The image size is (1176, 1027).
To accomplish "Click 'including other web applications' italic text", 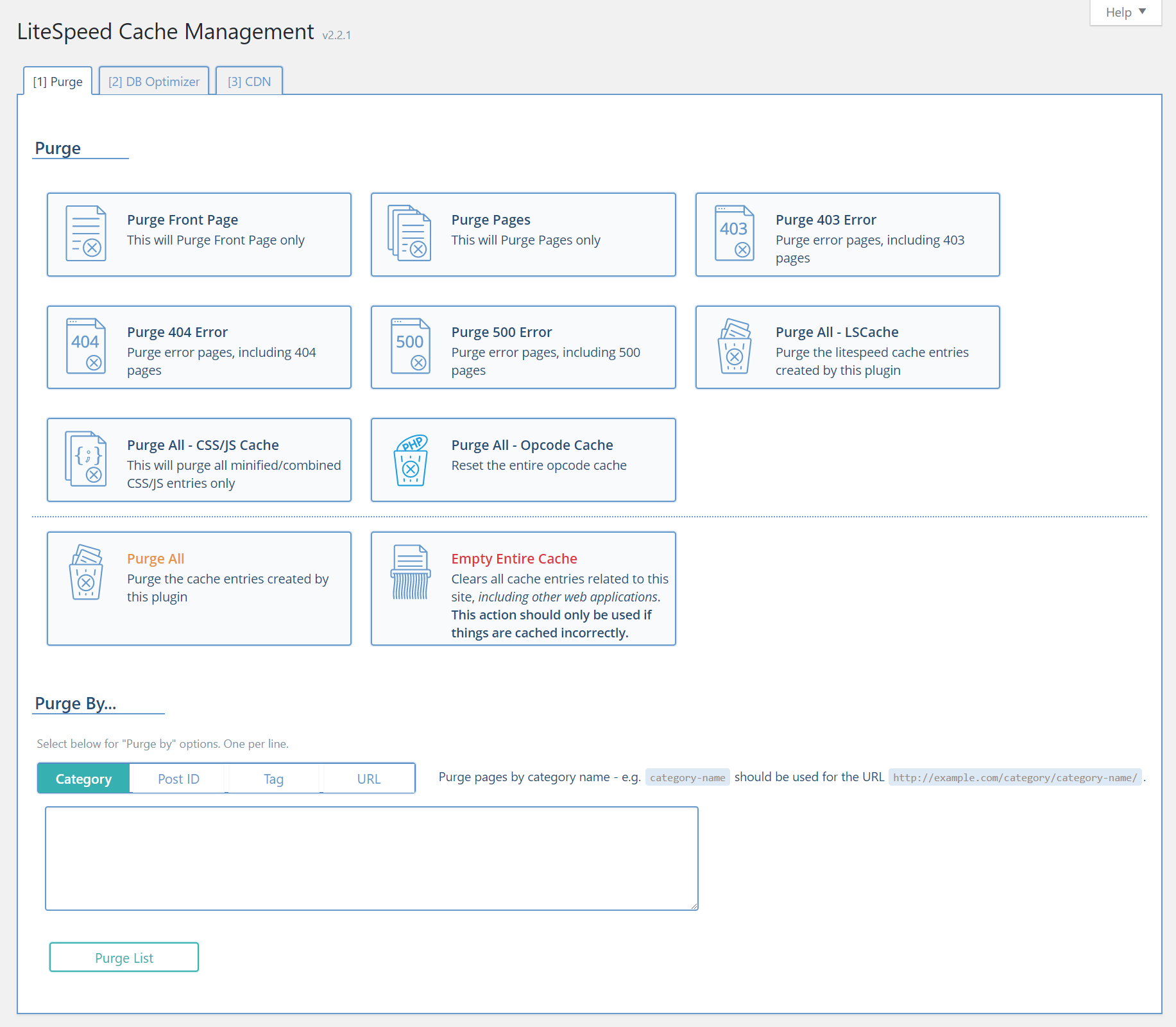I will (x=569, y=597).
